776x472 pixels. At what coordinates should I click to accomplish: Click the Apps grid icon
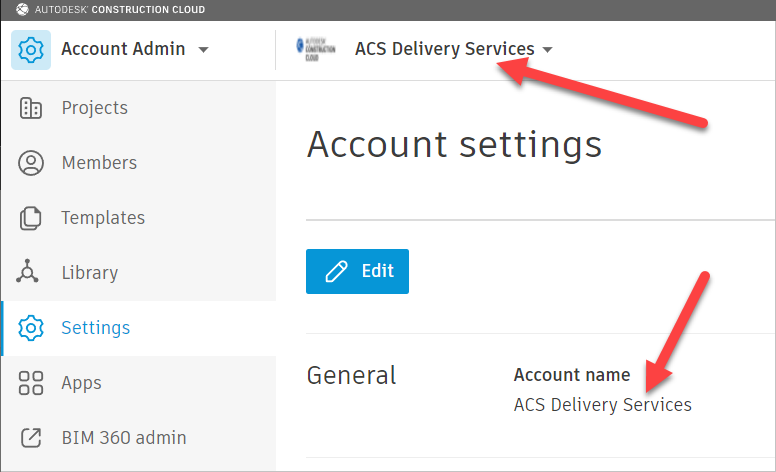(31, 383)
